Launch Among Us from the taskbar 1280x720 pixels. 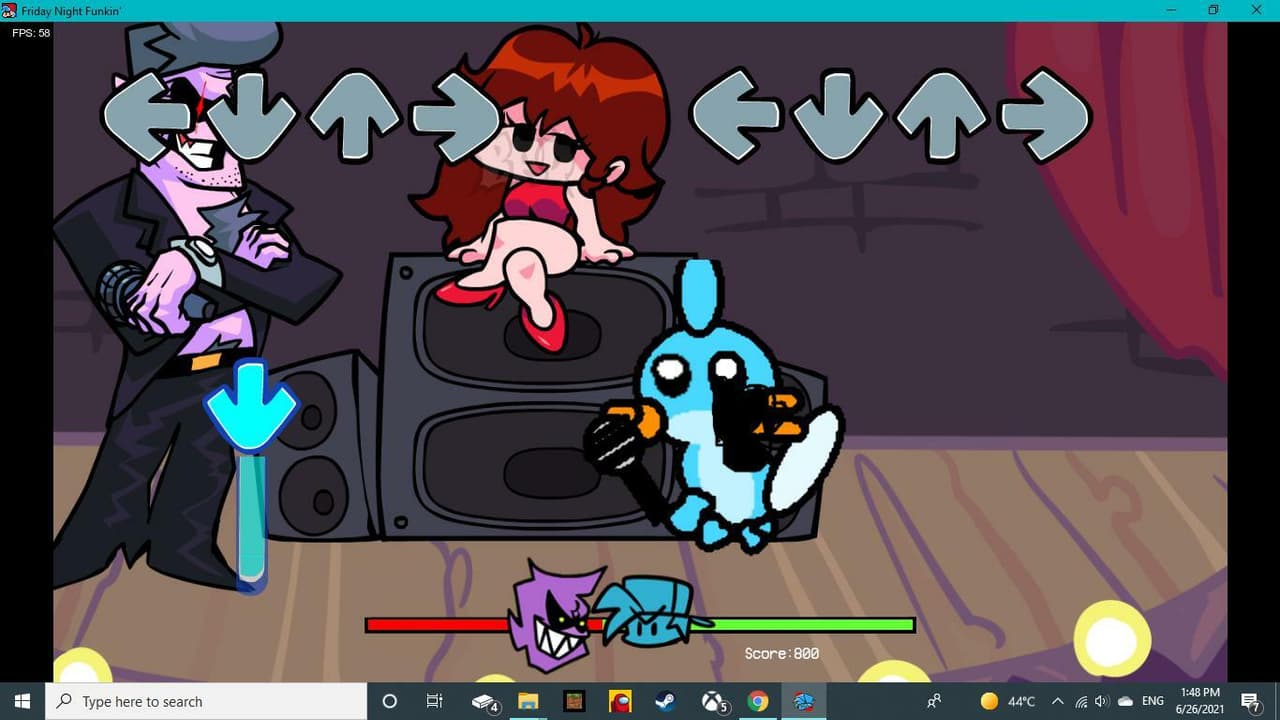(620, 701)
